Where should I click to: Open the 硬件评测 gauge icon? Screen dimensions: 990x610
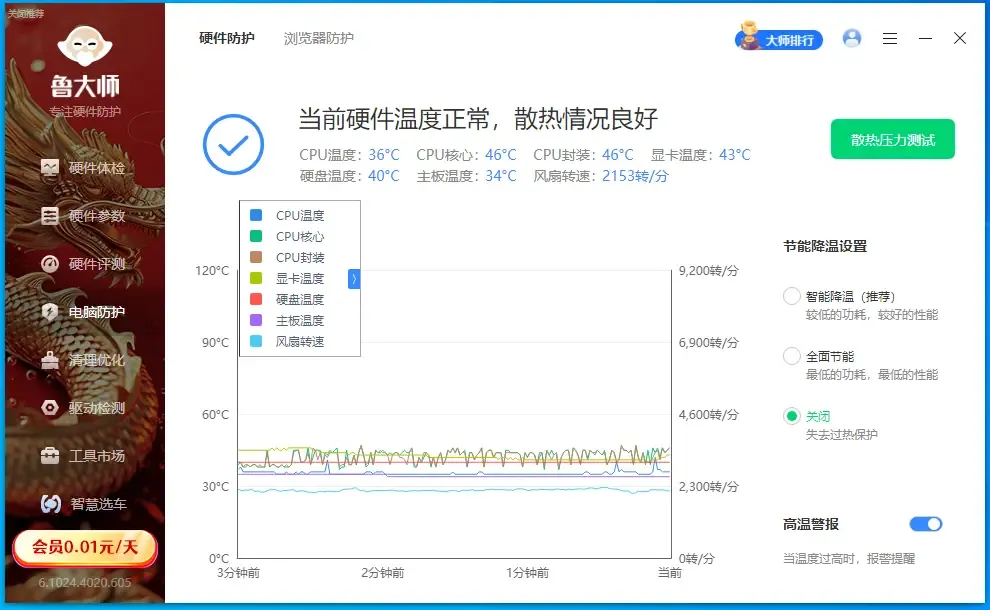[50, 264]
